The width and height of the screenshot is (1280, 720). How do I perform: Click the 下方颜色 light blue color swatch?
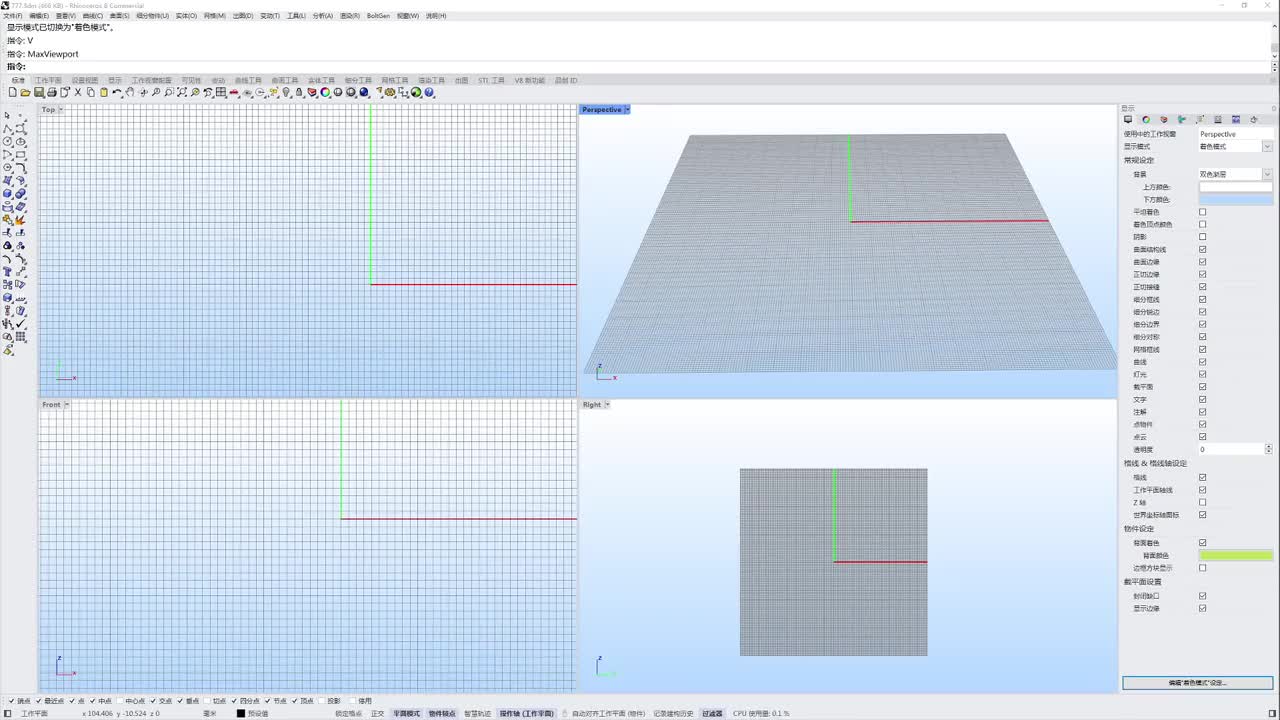pyautogui.click(x=1236, y=200)
